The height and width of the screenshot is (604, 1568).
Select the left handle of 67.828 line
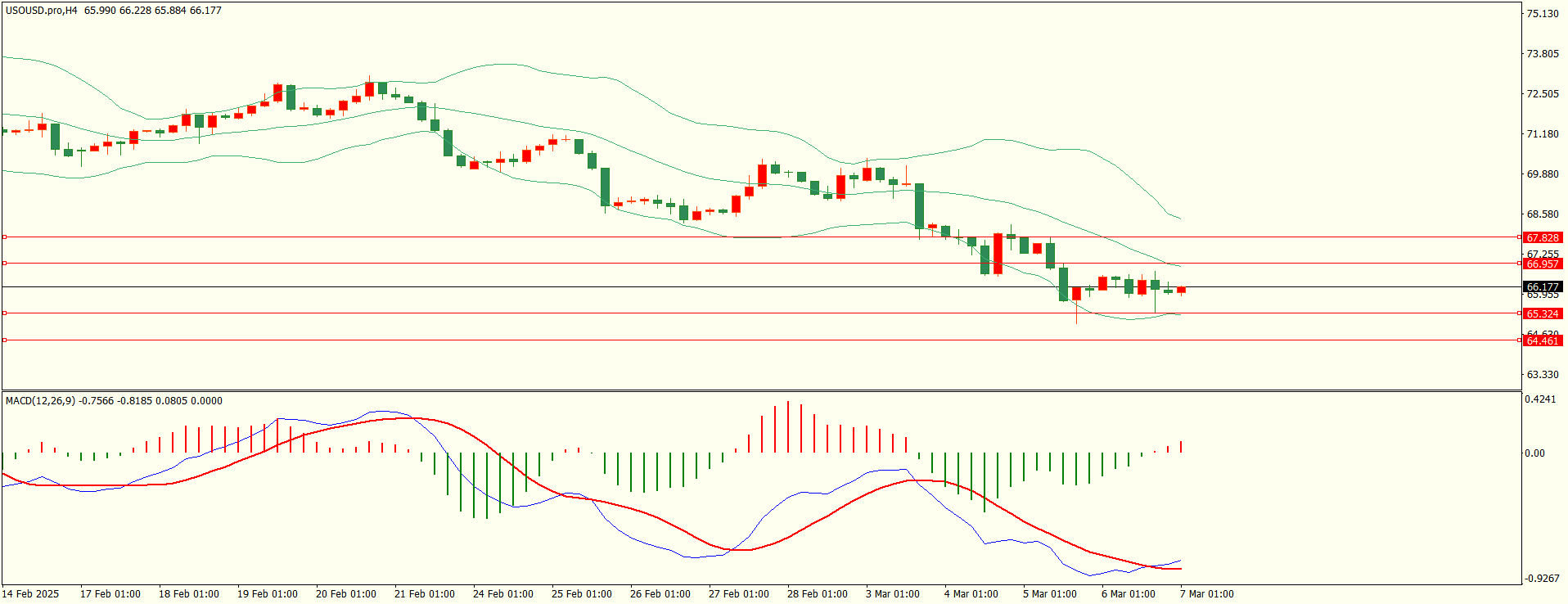point(5,237)
